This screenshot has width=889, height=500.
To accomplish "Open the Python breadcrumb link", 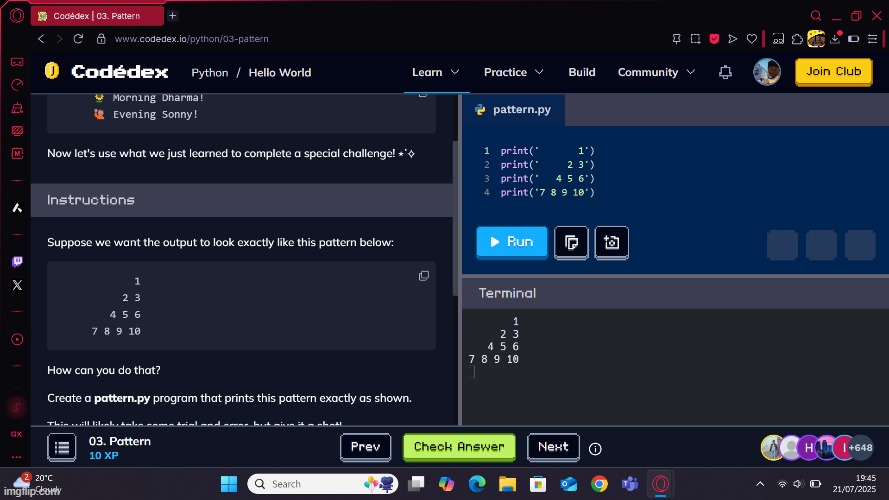I will [210, 73].
